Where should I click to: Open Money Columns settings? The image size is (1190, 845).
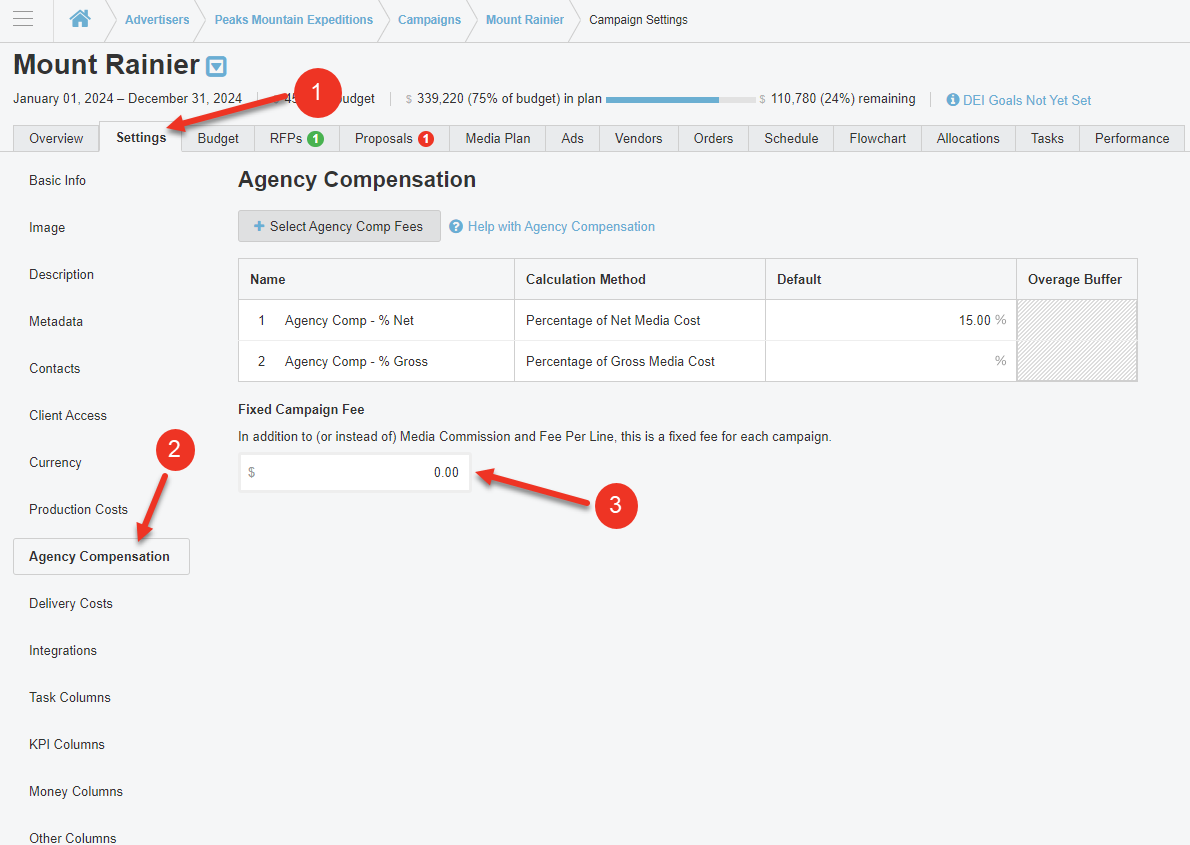pyautogui.click(x=76, y=792)
